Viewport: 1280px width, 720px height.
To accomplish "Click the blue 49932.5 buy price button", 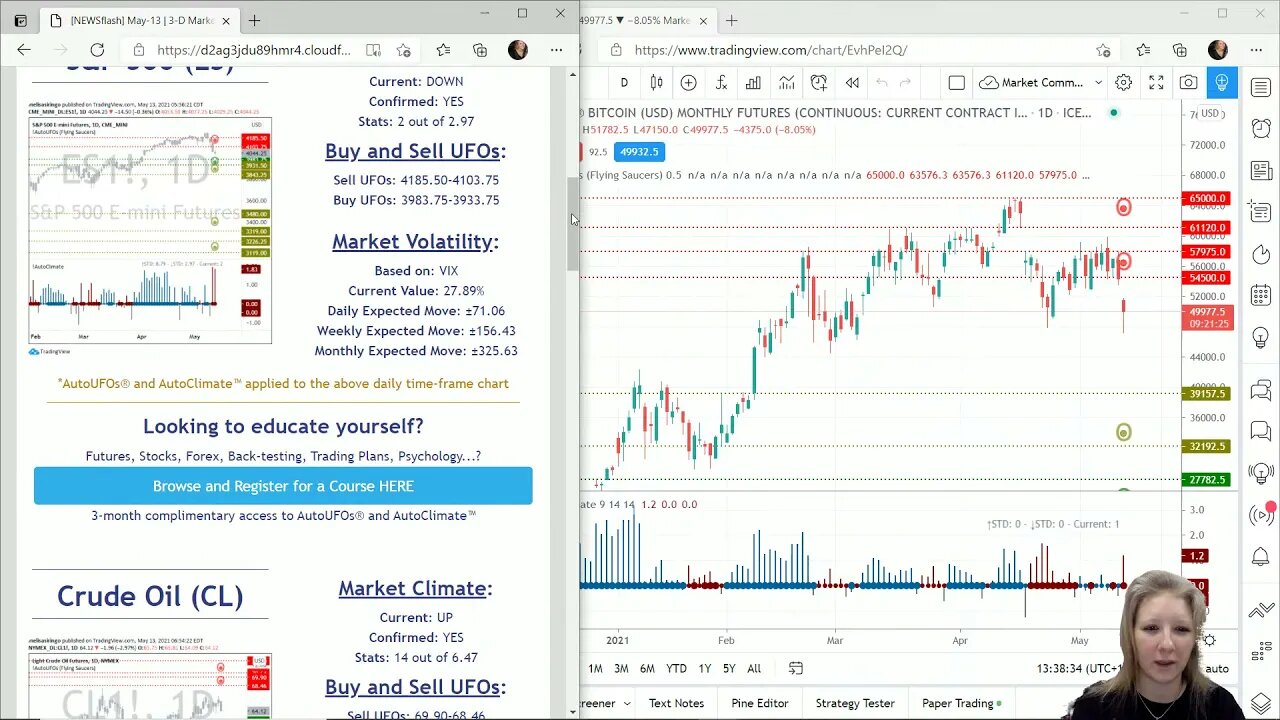I will (639, 151).
